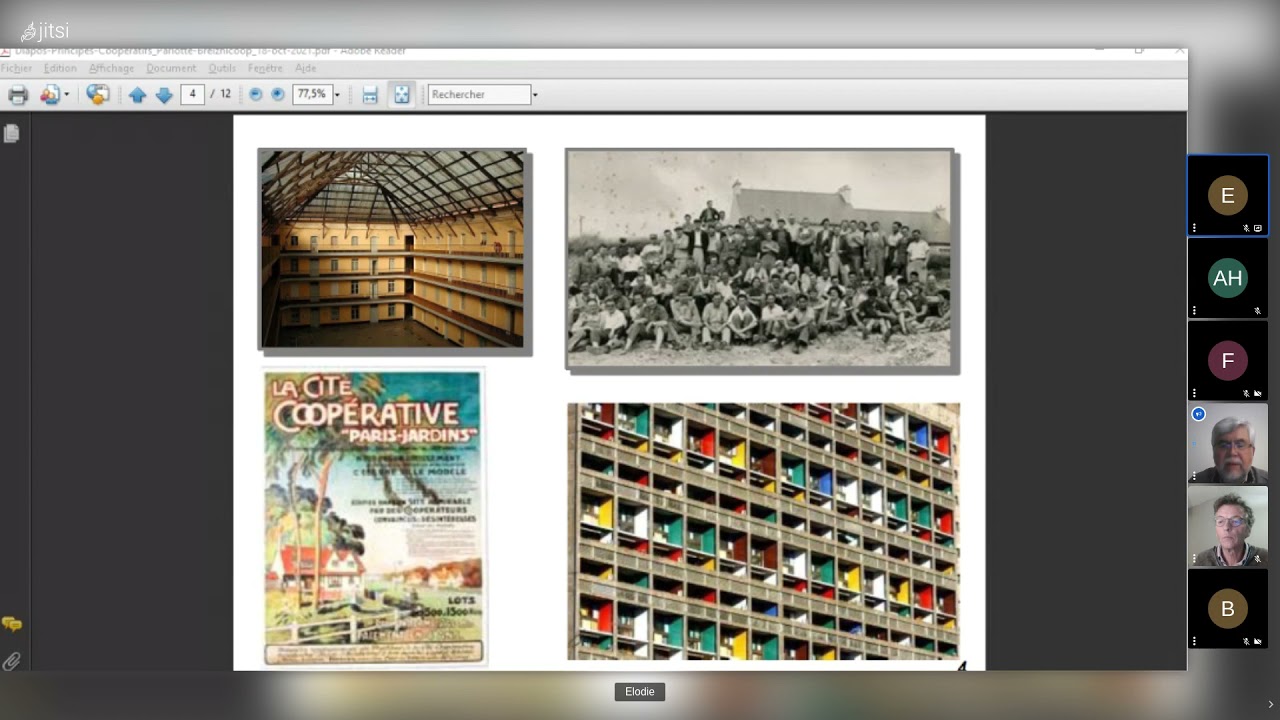The image size is (1280, 720).
Task: Open three-dots menu on tile E
Action: 1194,228
